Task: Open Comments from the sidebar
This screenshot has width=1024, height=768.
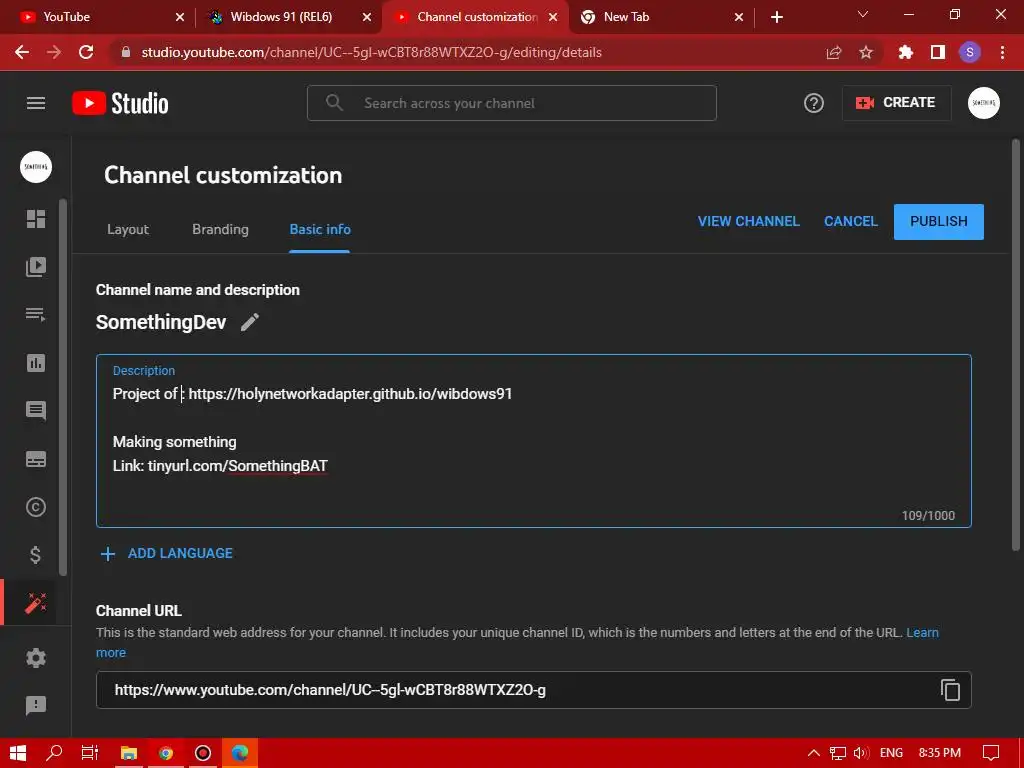Action: tap(36, 410)
